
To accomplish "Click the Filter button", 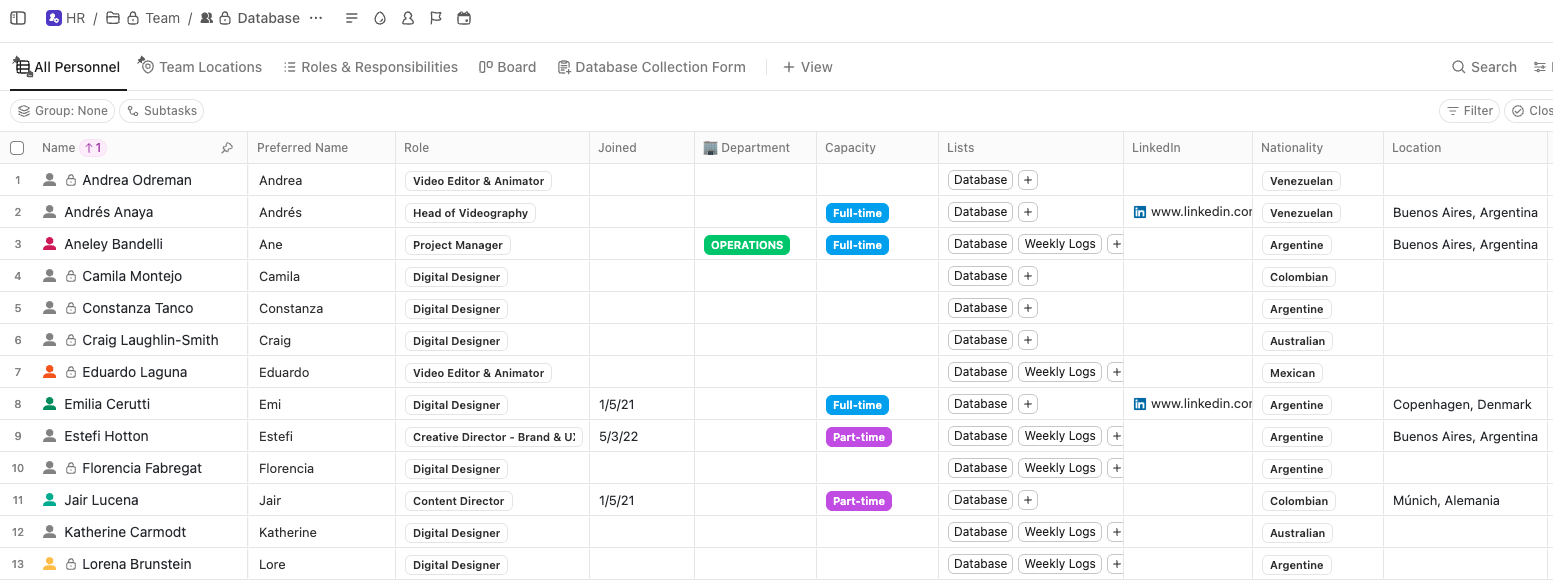I will click(x=1468, y=111).
